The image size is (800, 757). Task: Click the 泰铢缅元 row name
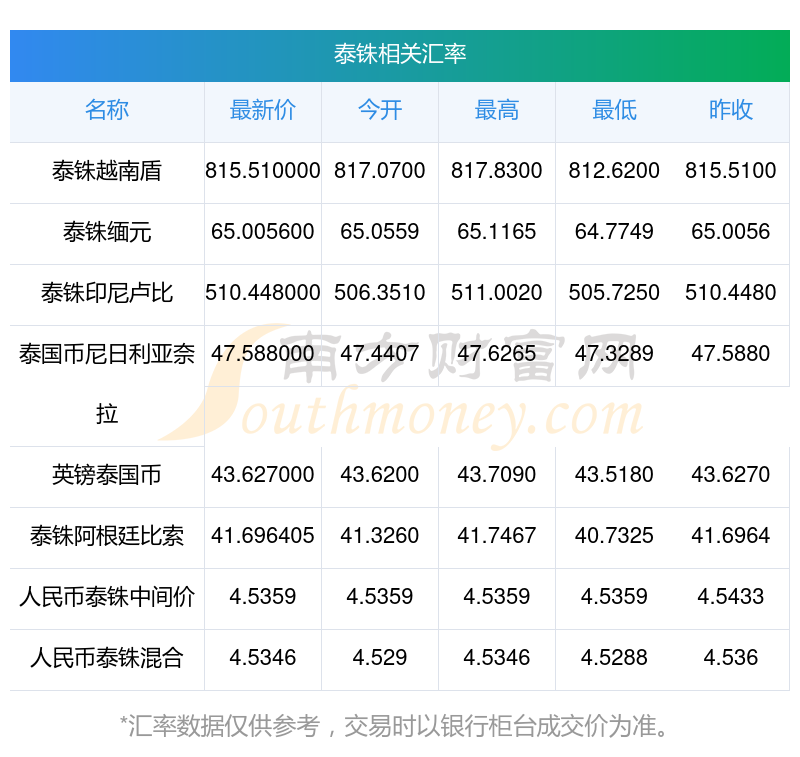(x=107, y=232)
